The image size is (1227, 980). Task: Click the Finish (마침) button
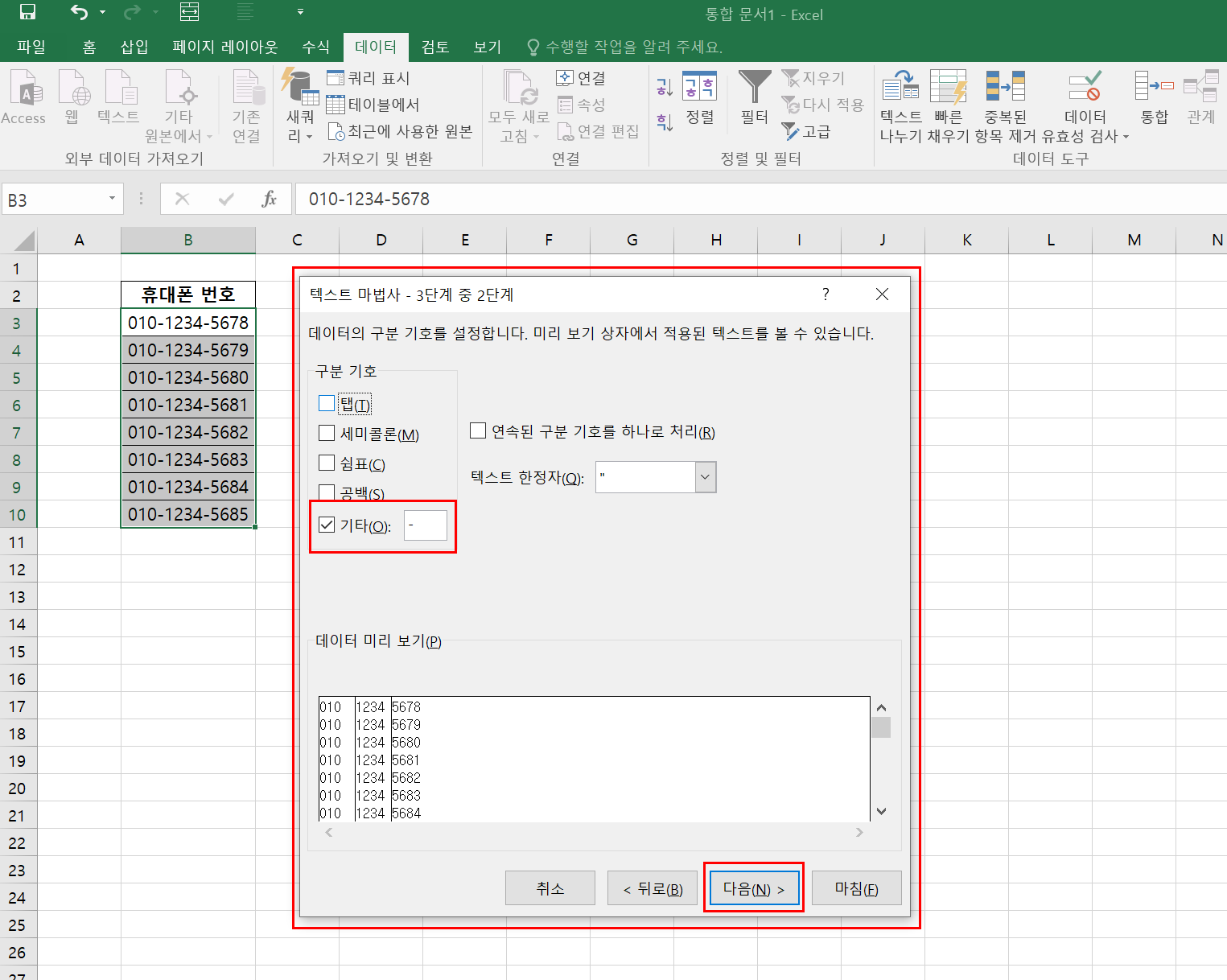[x=856, y=888]
